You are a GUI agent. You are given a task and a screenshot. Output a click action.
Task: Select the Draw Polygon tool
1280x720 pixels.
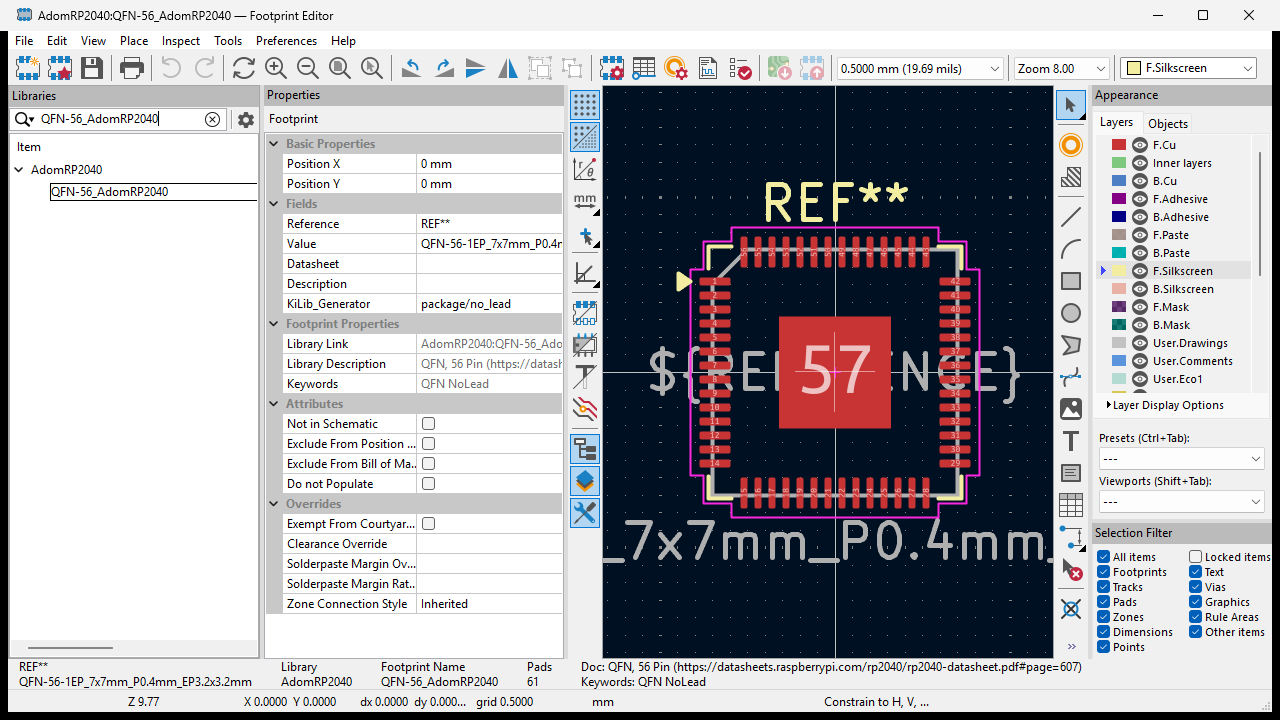1071,345
